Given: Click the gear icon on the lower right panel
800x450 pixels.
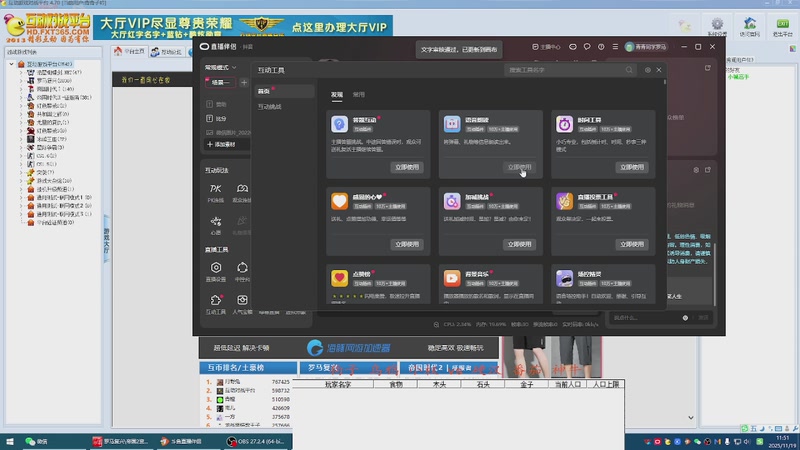Looking at the screenshot, I should click(x=696, y=170).
